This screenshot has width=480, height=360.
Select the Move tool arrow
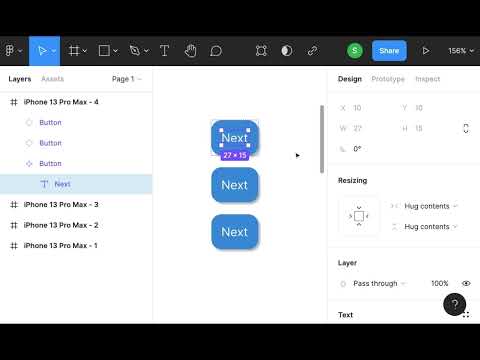42,51
